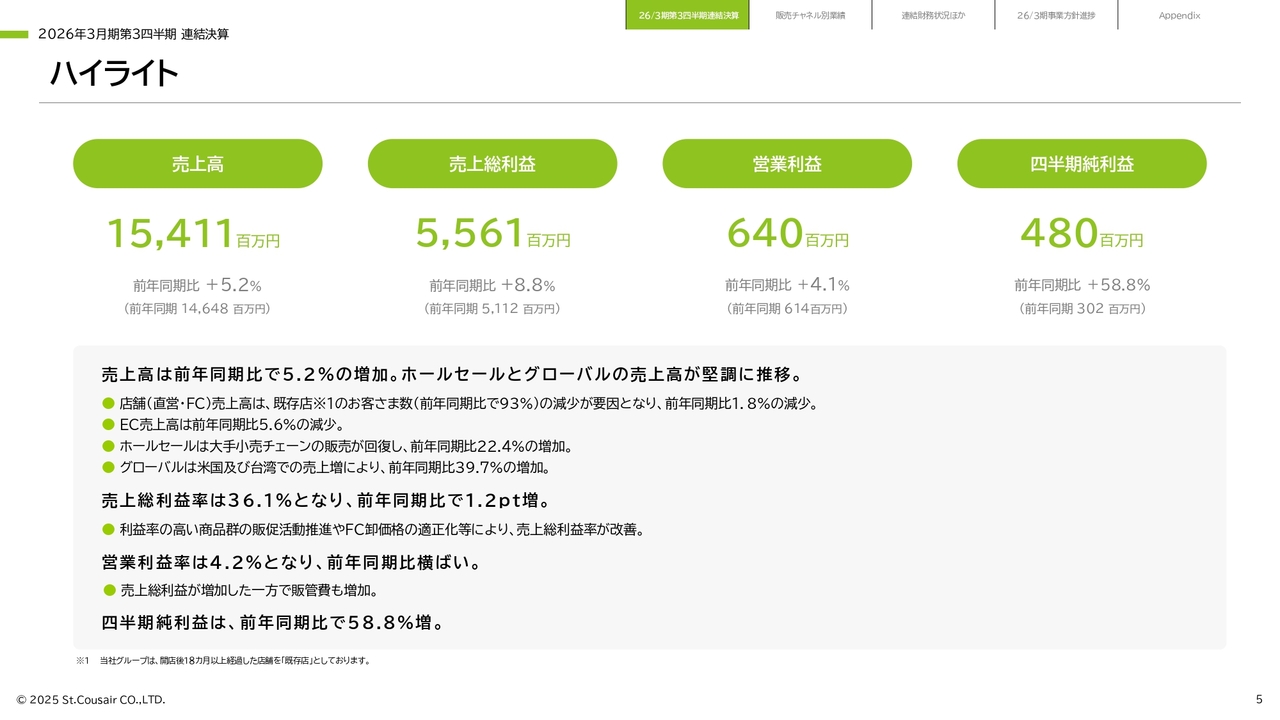Viewport: 1280px width, 720px height.
Task: Open the Appendix section
Action: point(1179,15)
